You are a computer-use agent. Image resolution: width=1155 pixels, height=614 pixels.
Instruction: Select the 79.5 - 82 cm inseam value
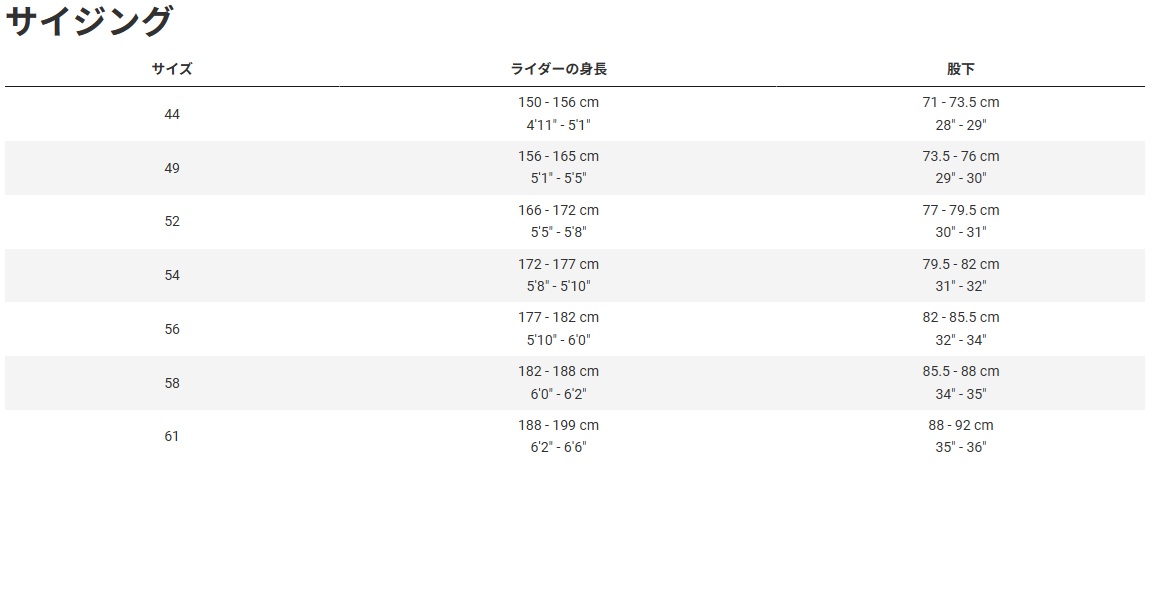pyautogui.click(x=960, y=264)
